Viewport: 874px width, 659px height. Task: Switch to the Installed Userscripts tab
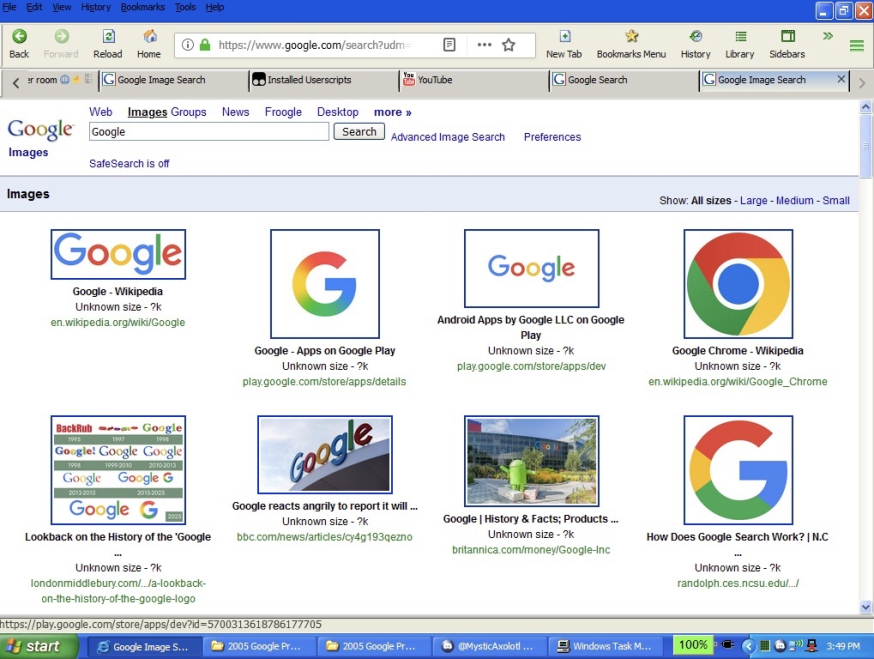point(323,80)
